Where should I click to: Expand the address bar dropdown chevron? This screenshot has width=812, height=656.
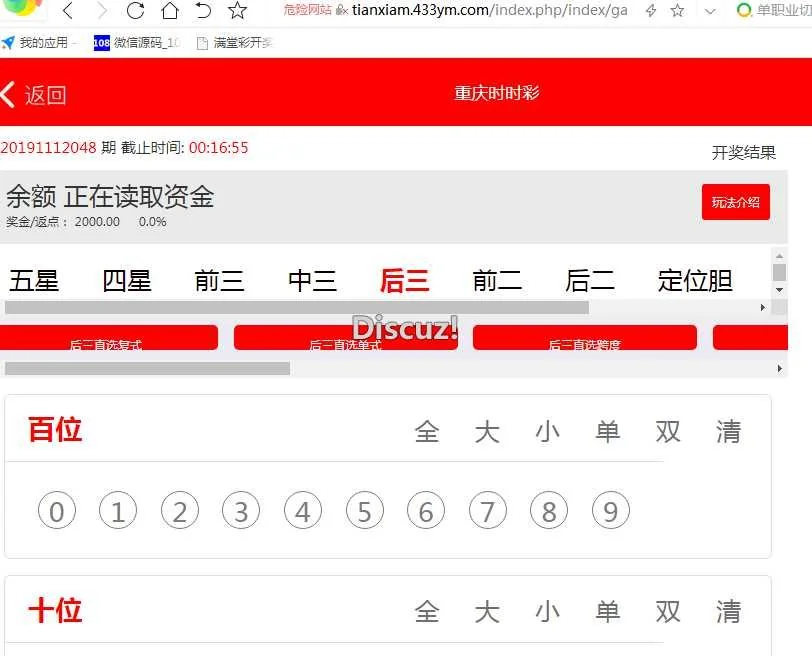tap(710, 11)
